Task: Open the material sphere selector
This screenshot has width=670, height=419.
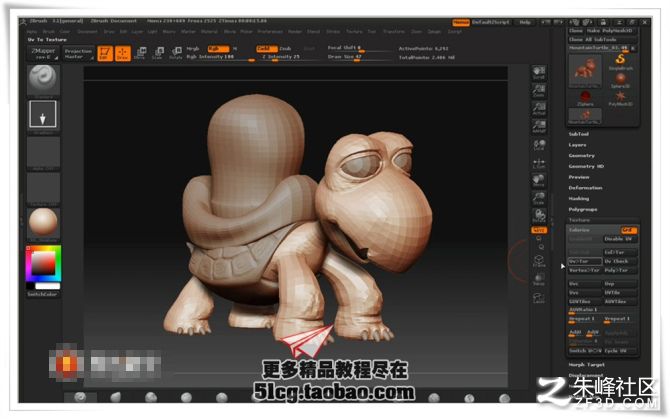Action: click(43, 223)
